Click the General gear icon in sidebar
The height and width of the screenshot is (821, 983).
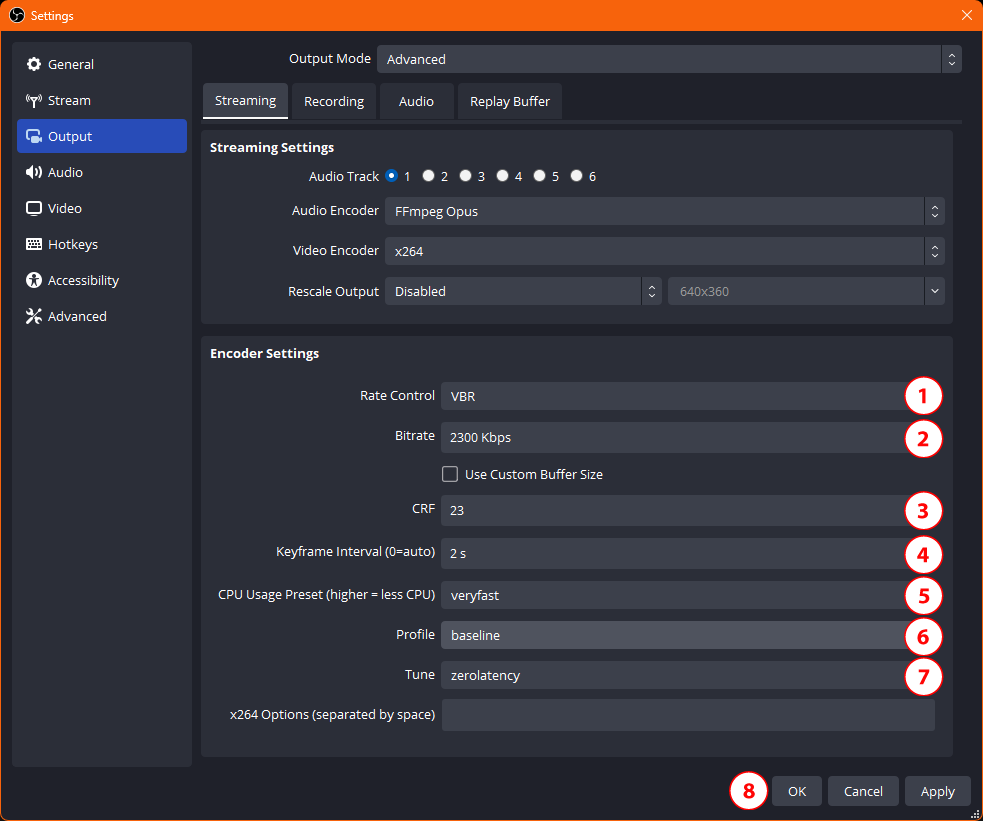tap(34, 64)
